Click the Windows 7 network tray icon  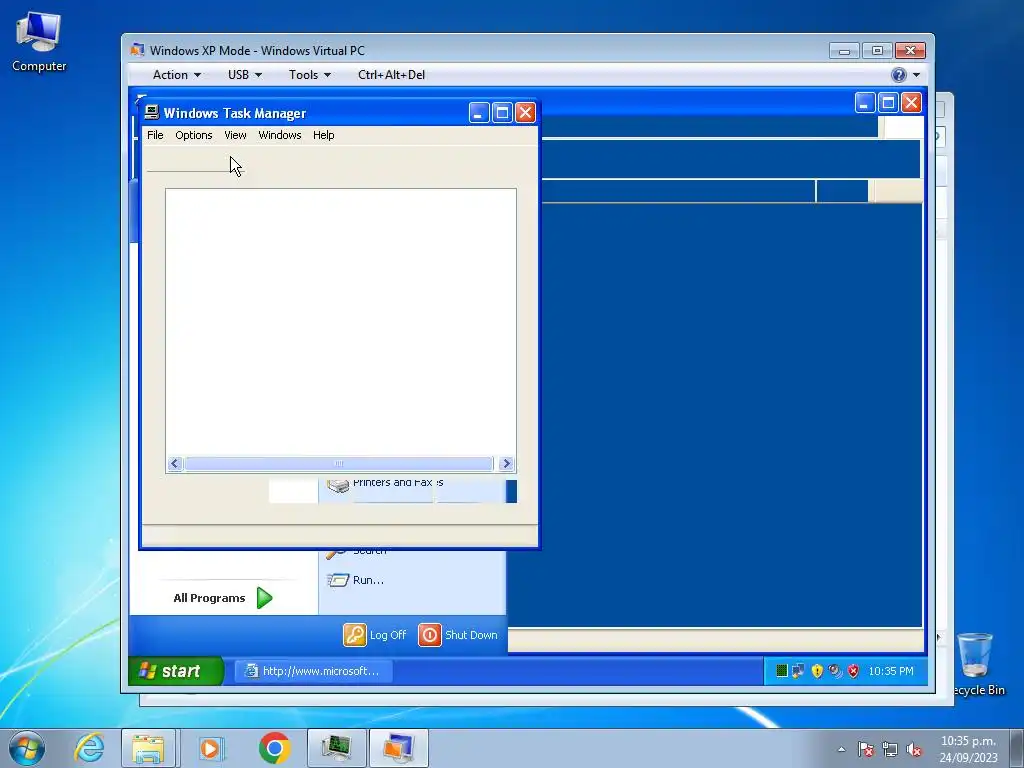click(889, 750)
